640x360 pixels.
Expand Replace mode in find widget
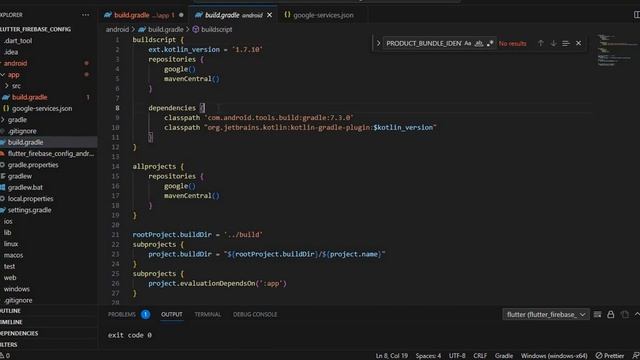point(378,43)
